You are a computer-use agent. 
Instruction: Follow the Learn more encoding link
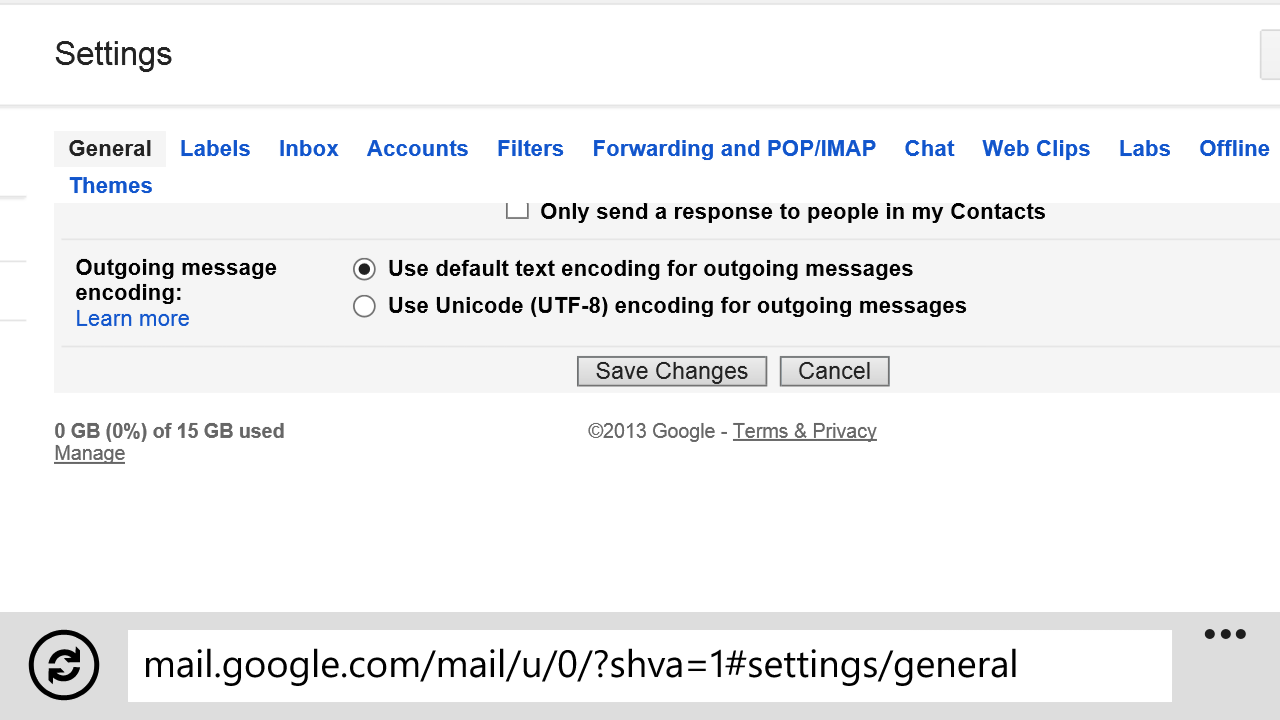point(132,319)
